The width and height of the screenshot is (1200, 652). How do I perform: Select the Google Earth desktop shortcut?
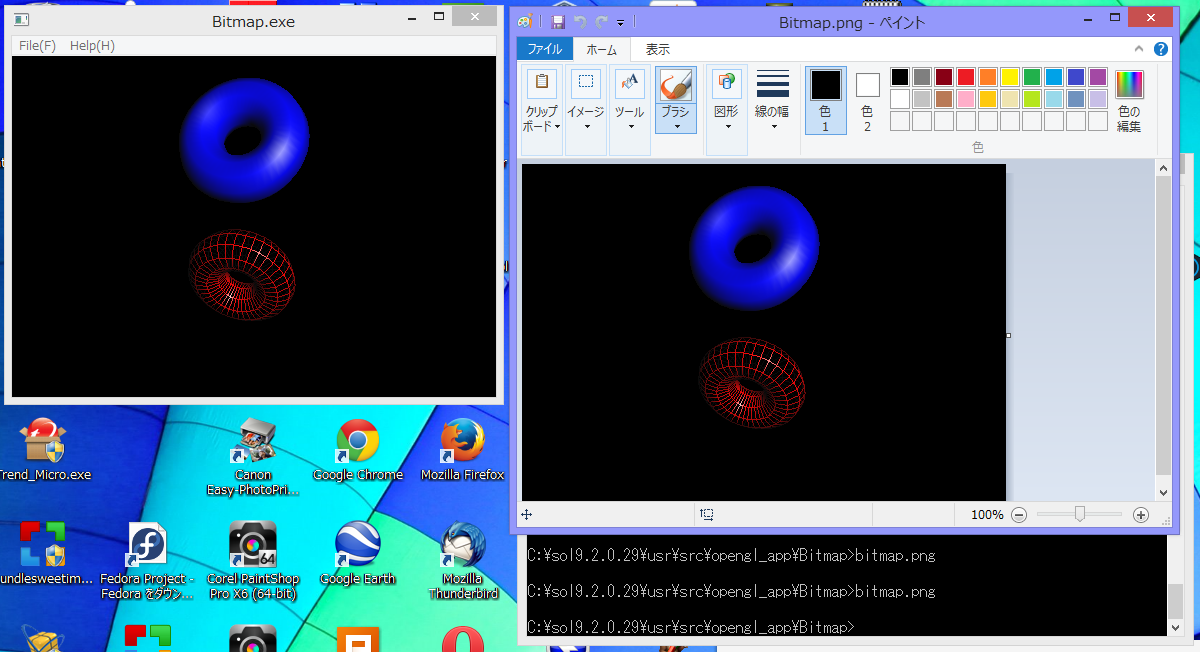click(357, 553)
